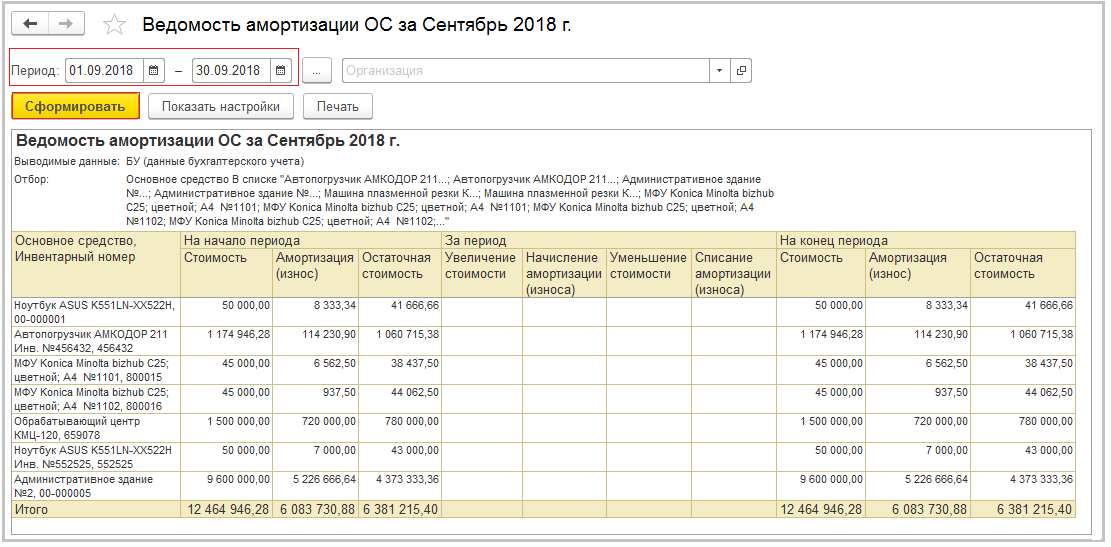The image size is (1111, 547).
Task: Click starting depreciation cell 5 226 666,64
Action: click(x=315, y=486)
